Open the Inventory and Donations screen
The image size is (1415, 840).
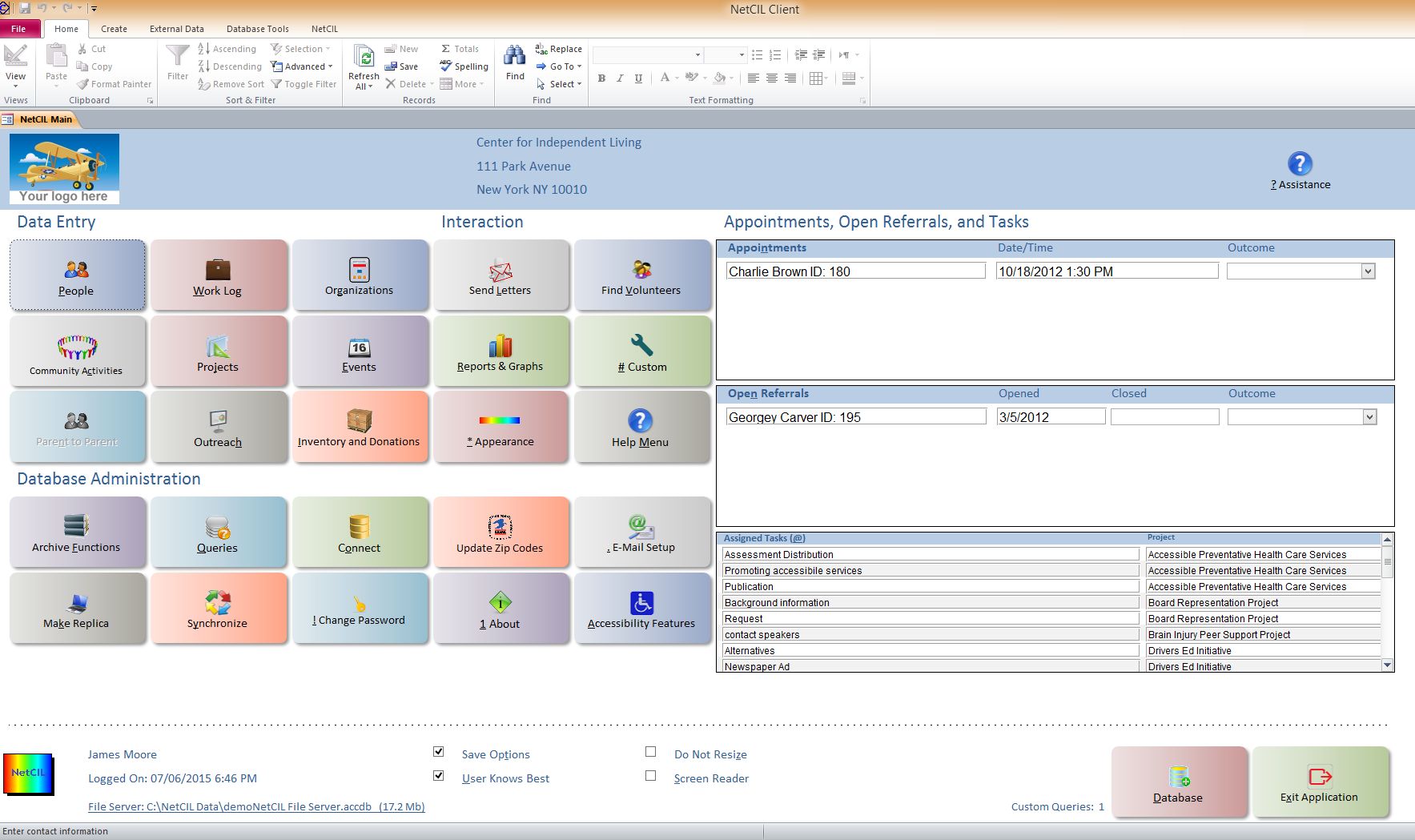click(x=360, y=428)
